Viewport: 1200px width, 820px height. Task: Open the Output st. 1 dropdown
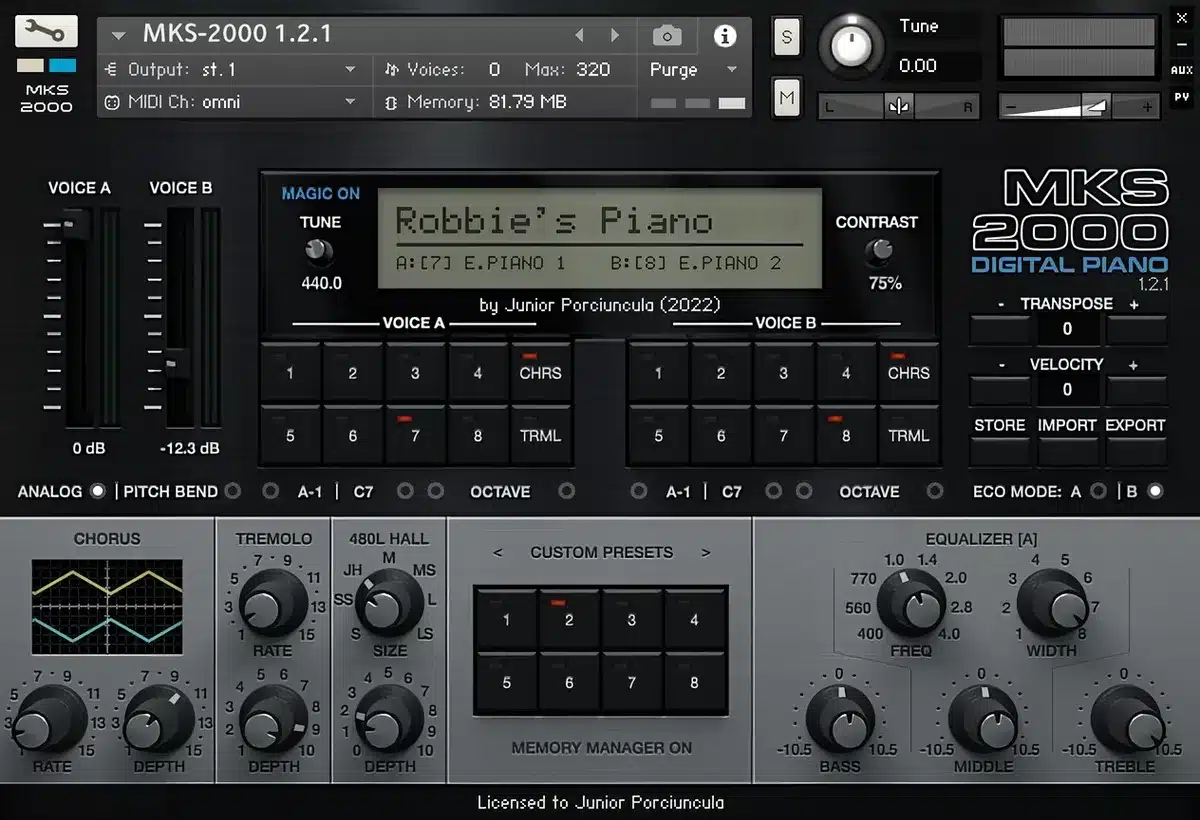tap(230, 69)
